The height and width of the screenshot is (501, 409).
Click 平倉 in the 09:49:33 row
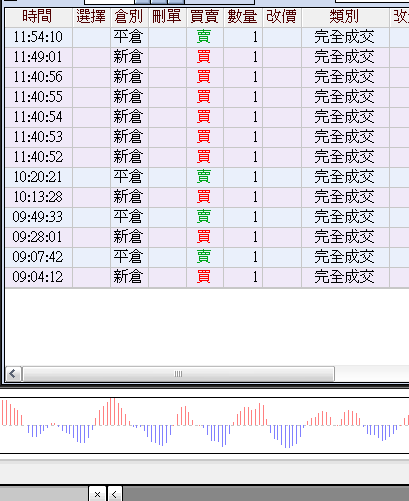(x=128, y=217)
